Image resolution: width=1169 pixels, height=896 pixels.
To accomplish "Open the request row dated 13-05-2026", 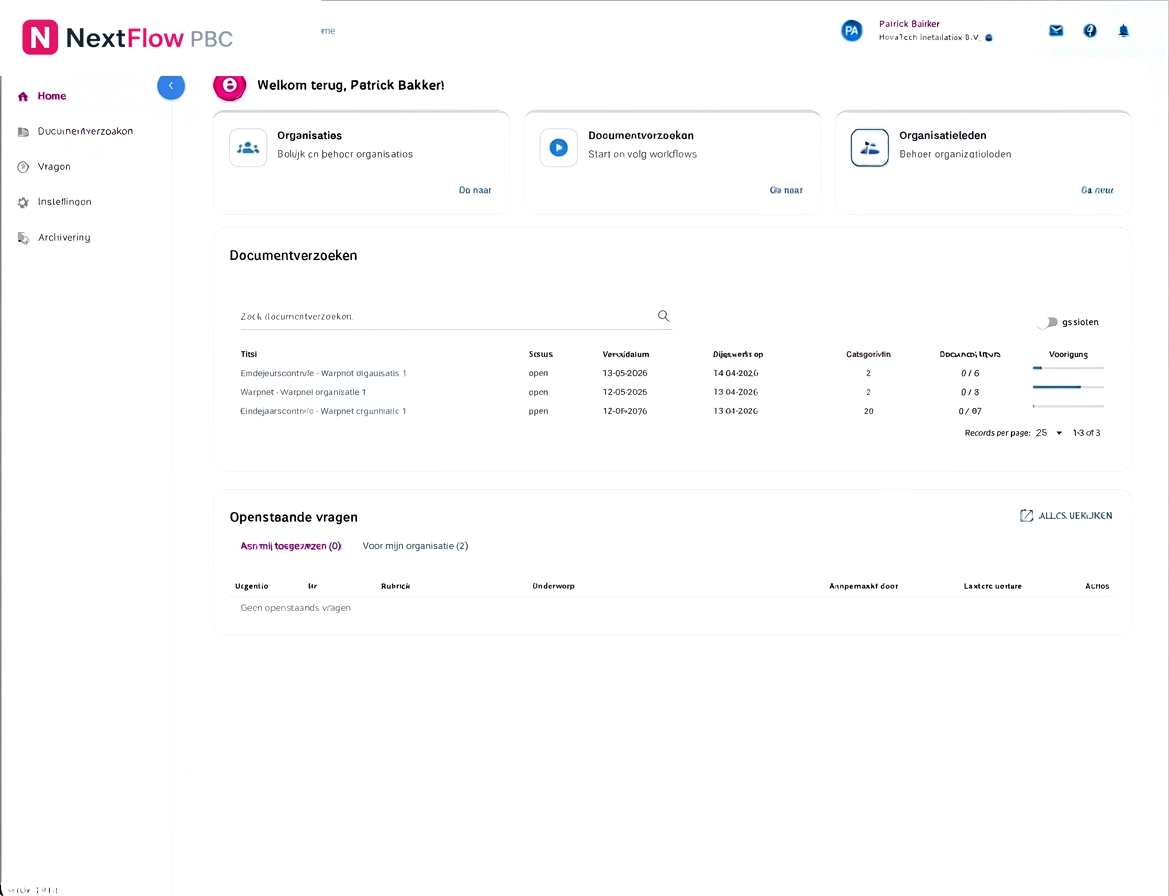I will pos(671,373).
